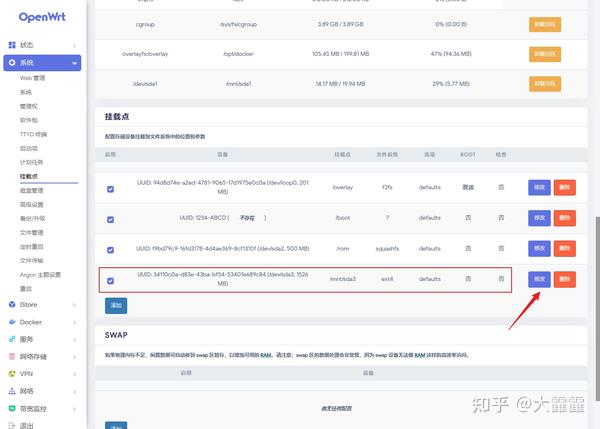Click blue edit button for /mnt/sda3 row
This screenshot has width=600, height=429.
pyautogui.click(x=539, y=279)
